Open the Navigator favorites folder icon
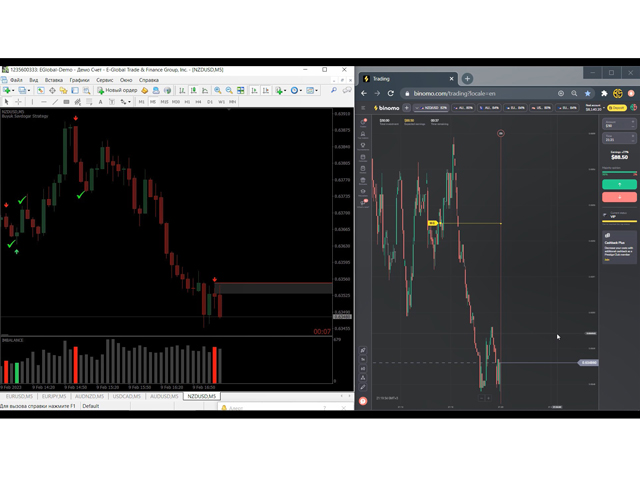This screenshot has width=640, height=480. [63, 90]
